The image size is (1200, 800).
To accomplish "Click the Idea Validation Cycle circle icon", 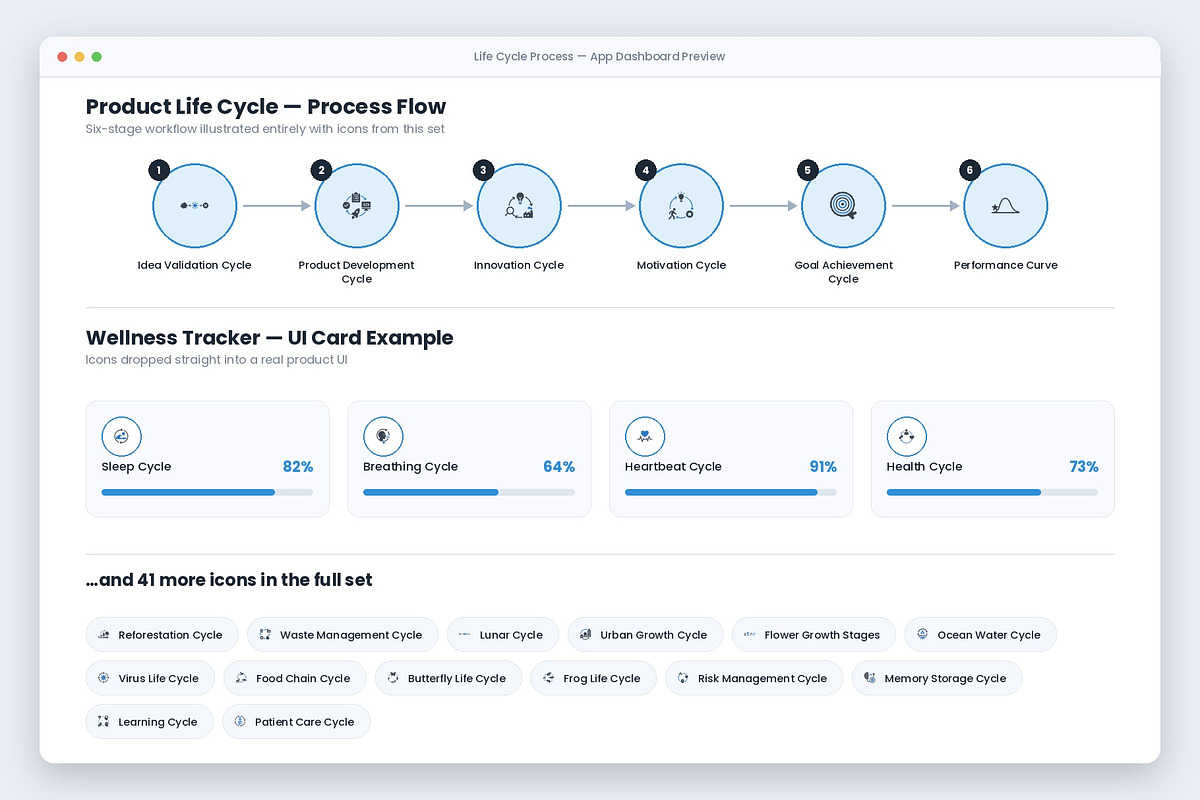I will (194, 205).
